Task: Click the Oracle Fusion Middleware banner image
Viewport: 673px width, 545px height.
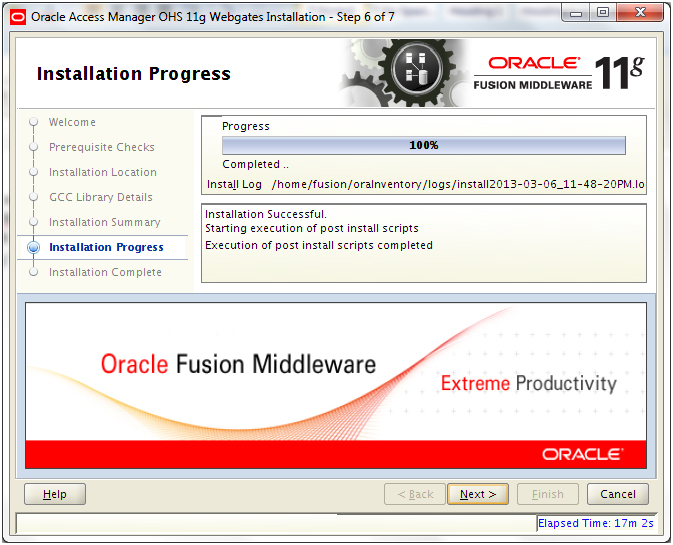Action: [336, 385]
